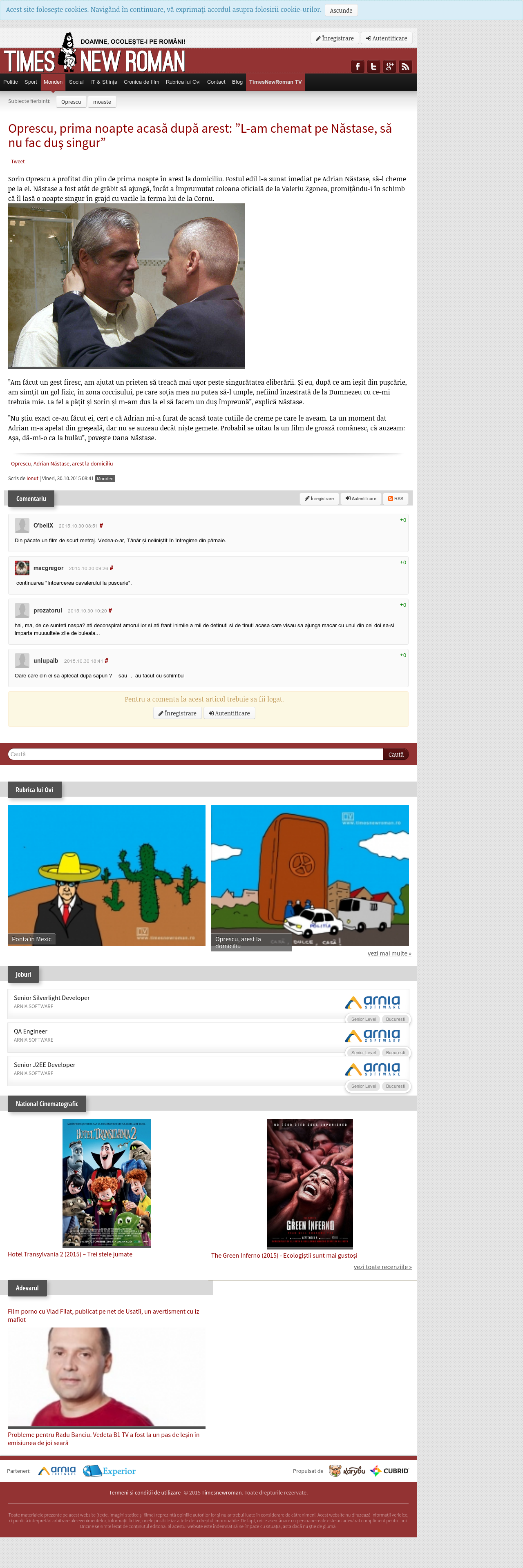The height and width of the screenshot is (1568, 523).
Task: Select the moaste hot topic tag
Action: pos(102,102)
